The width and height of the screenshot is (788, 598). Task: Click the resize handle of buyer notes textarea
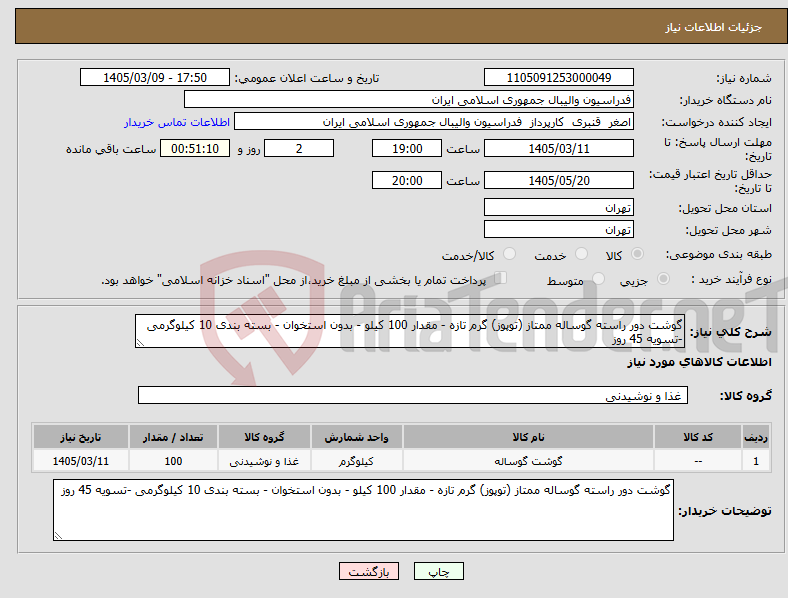(x=58, y=536)
